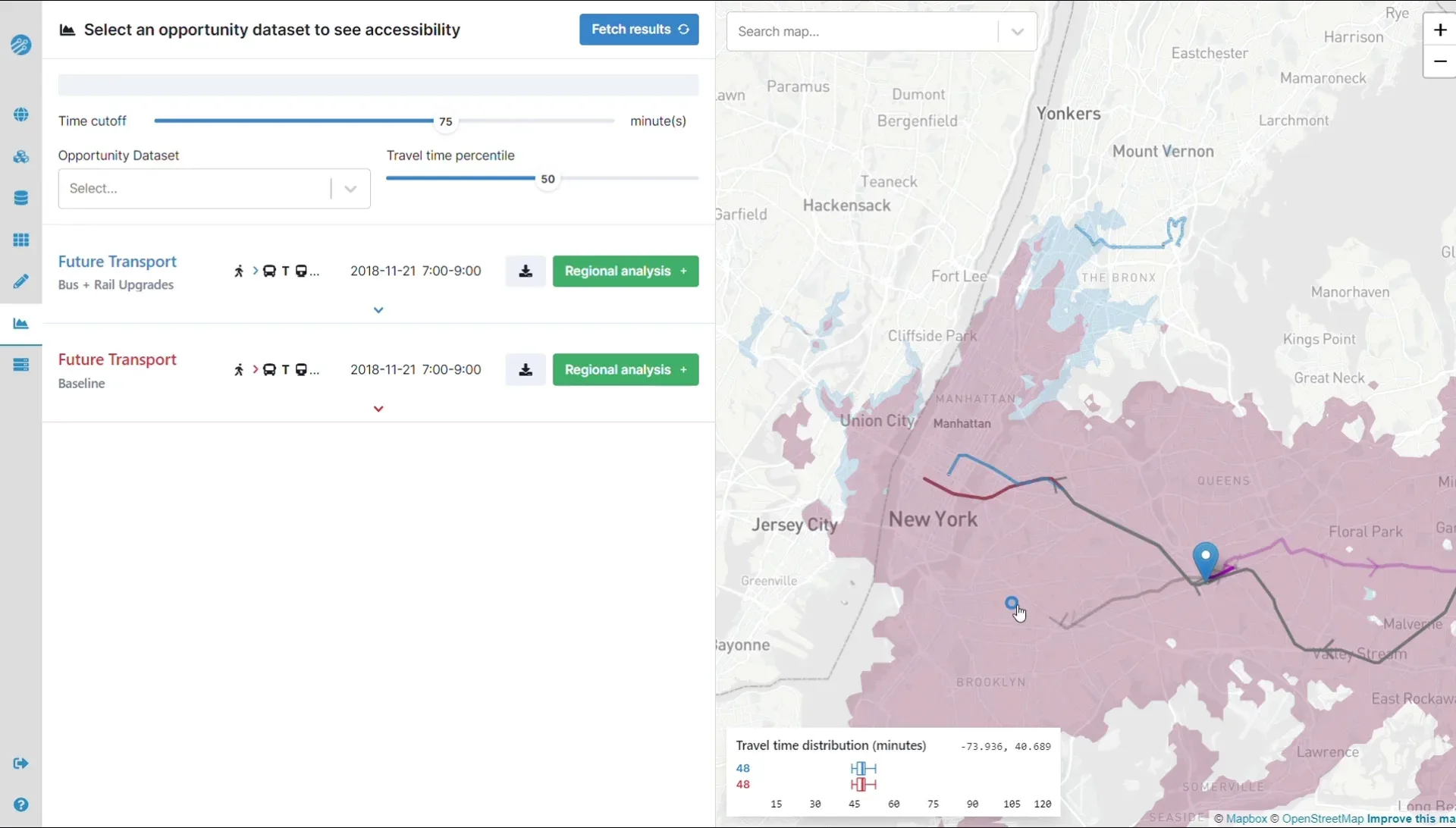Open the Search map dropdown arrow
1456x828 pixels.
(x=1017, y=32)
